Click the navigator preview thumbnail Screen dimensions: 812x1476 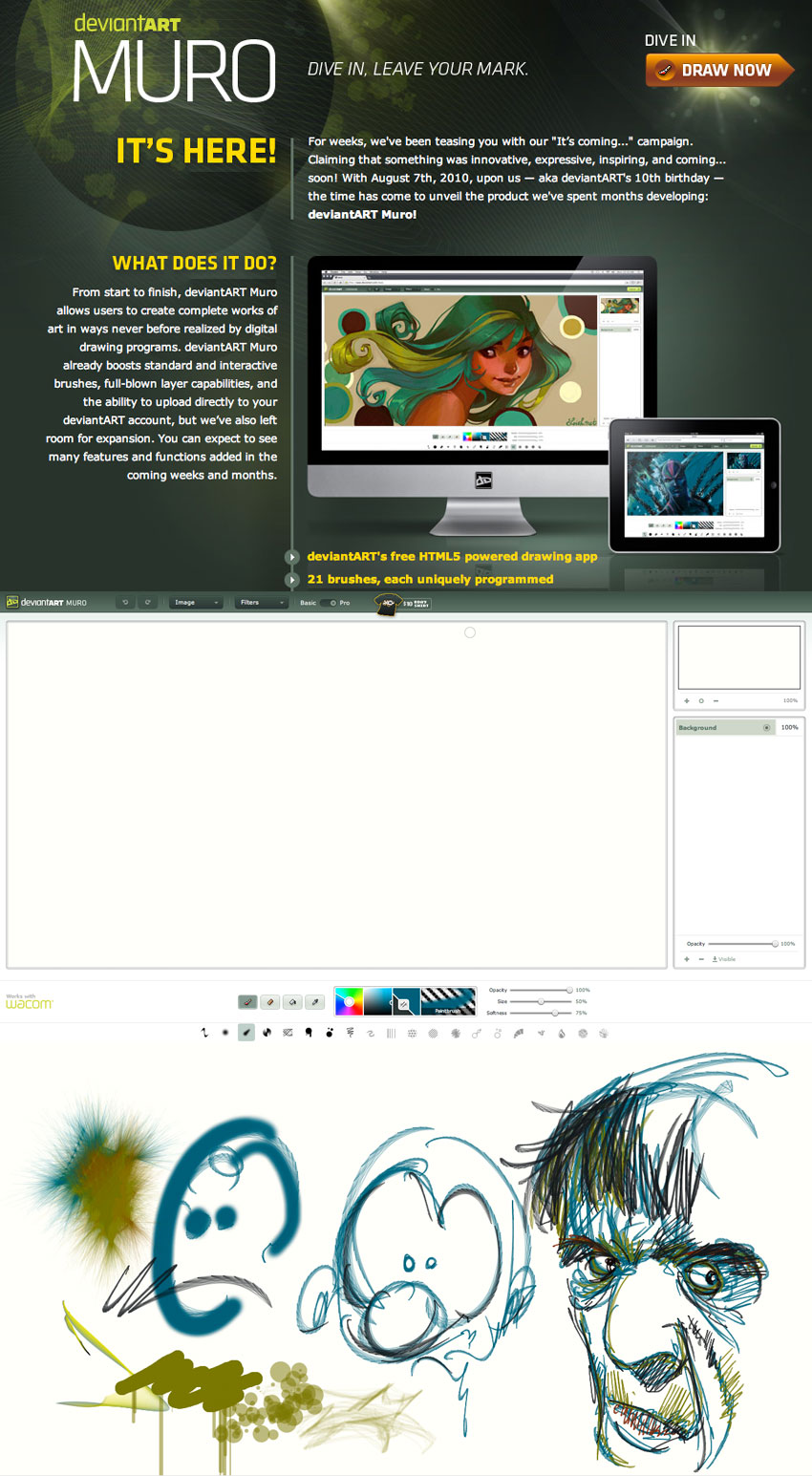tap(738, 657)
